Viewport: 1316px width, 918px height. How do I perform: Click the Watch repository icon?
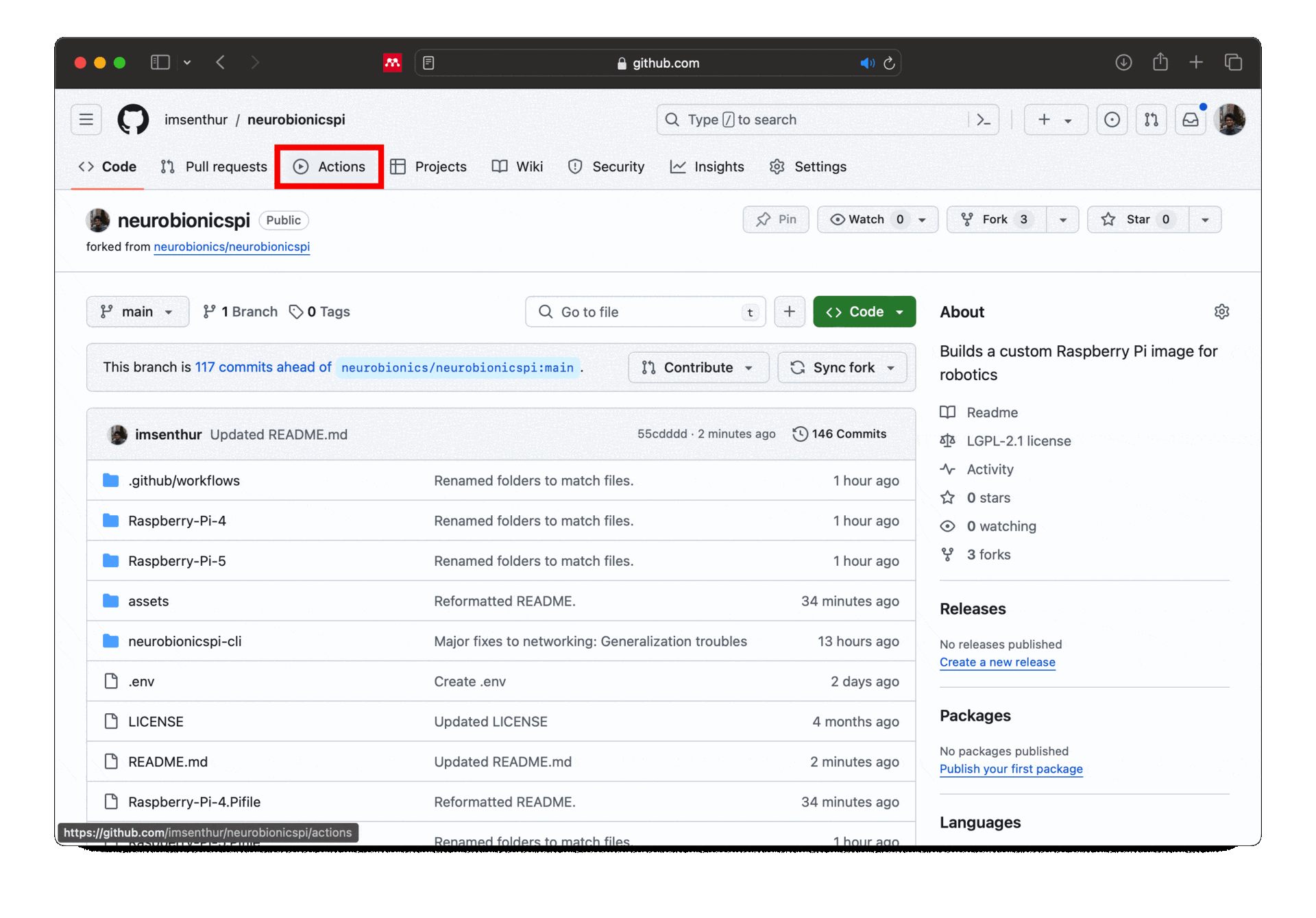[x=838, y=220]
